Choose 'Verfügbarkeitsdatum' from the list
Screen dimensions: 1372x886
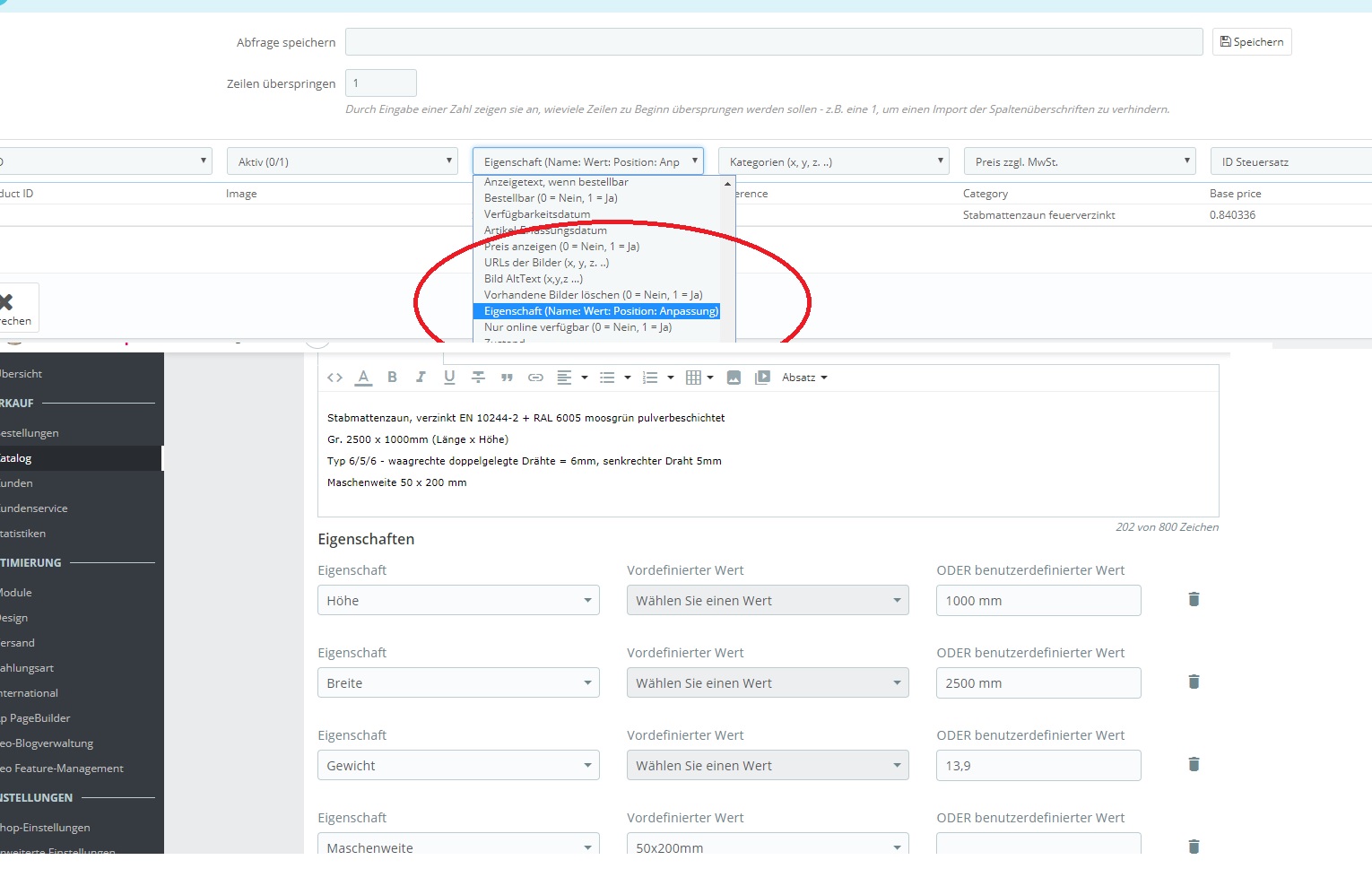point(597,214)
